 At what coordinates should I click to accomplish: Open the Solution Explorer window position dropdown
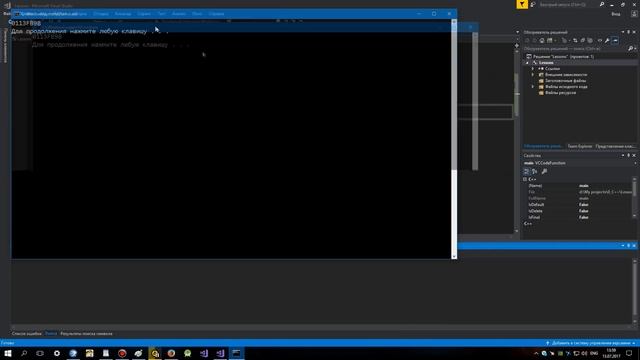[x=623, y=32]
